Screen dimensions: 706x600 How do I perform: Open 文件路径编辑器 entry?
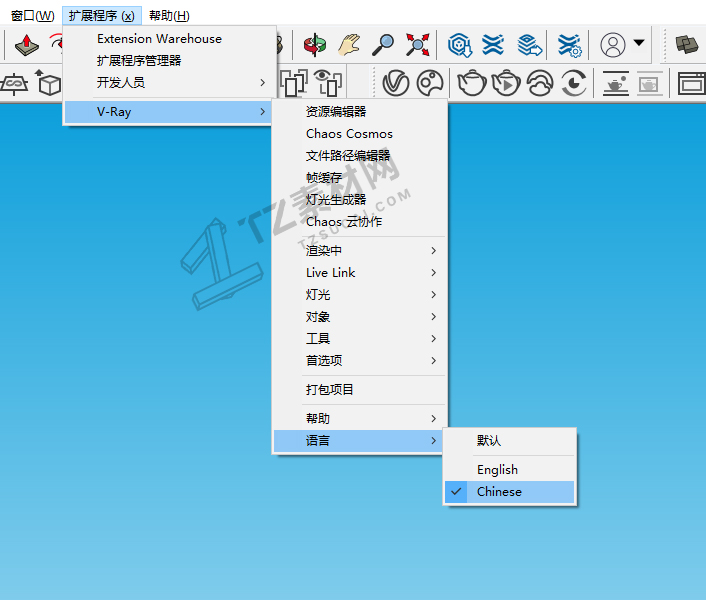pyautogui.click(x=359, y=156)
